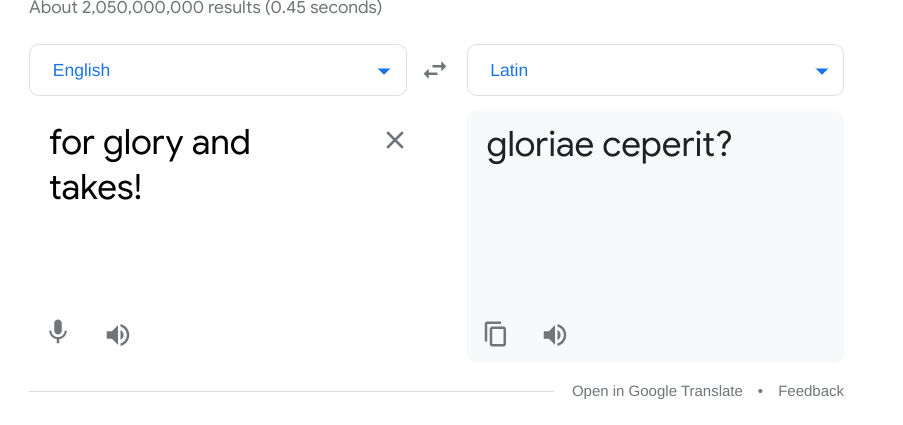The height and width of the screenshot is (425, 903).
Task: Swap the English and Latin languages
Action: click(435, 70)
